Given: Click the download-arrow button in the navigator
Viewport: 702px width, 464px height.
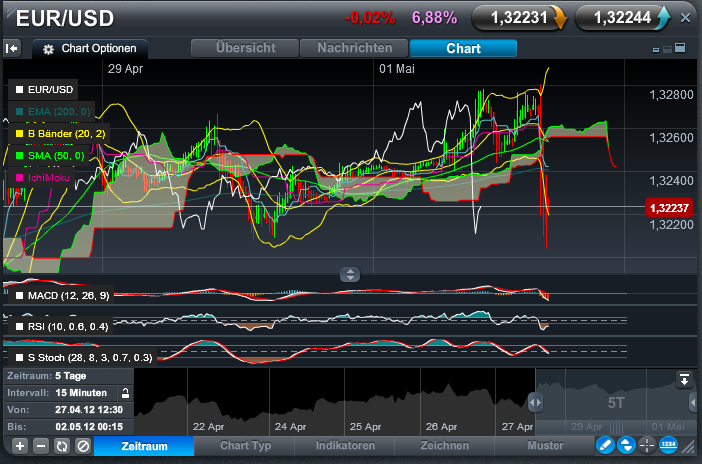Looking at the screenshot, I should (684, 380).
